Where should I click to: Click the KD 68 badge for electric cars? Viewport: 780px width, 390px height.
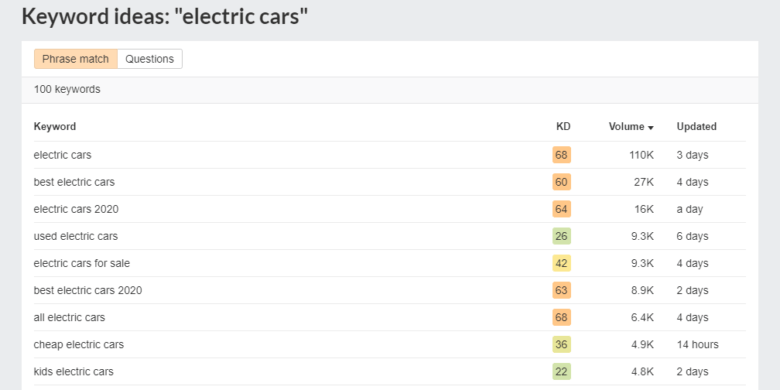[x=561, y=155]
